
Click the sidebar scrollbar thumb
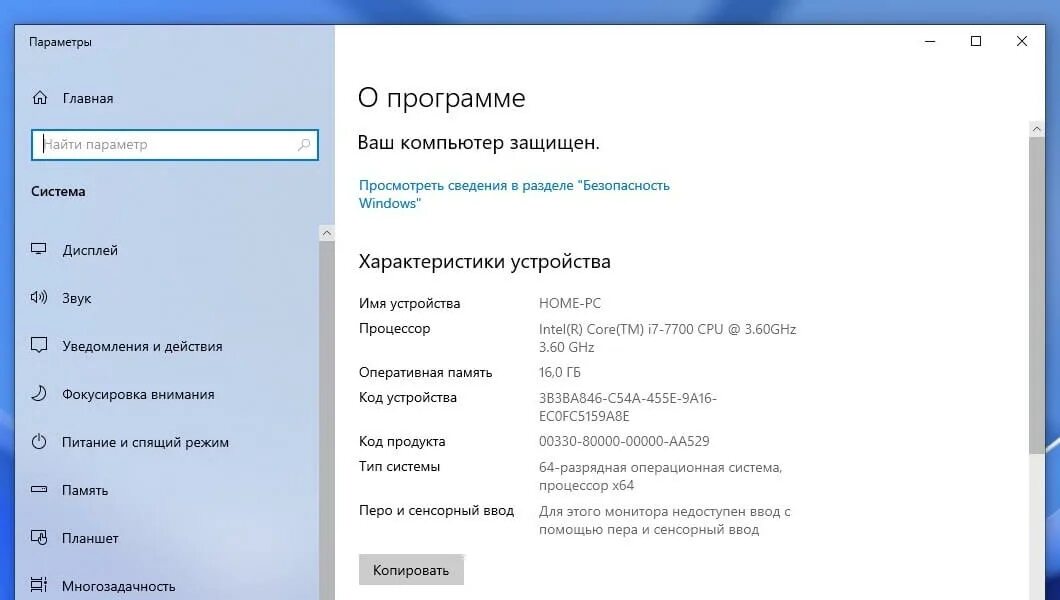tap(327, 420)
